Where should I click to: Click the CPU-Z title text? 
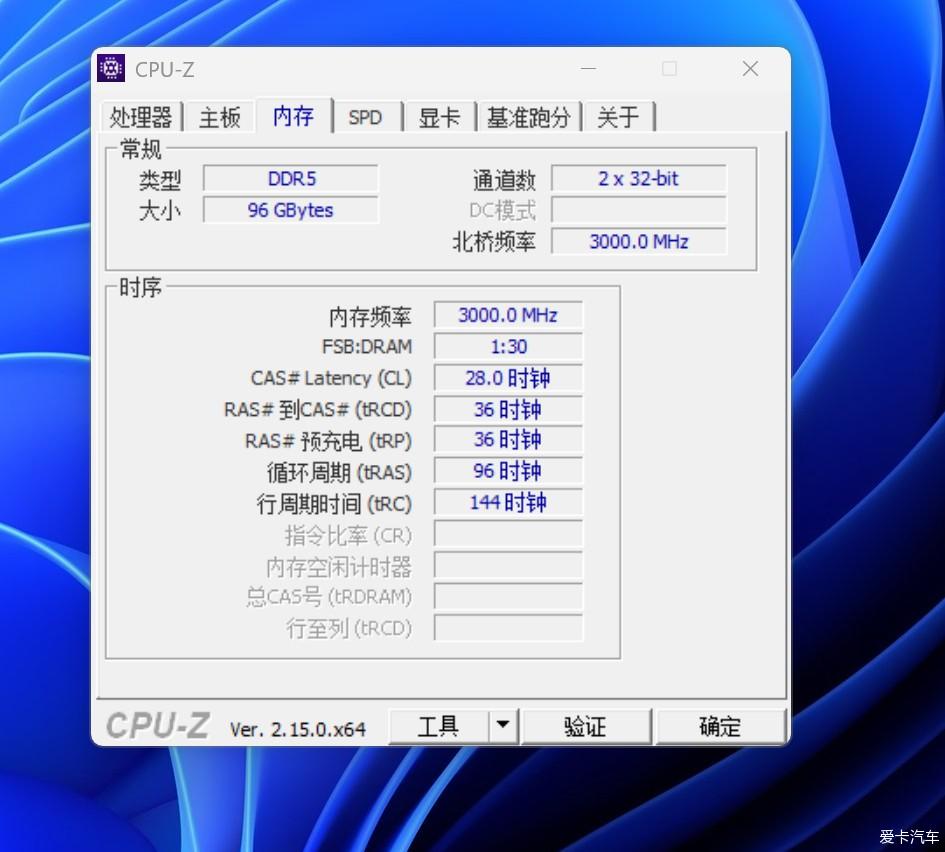click(x=165, y=69)
